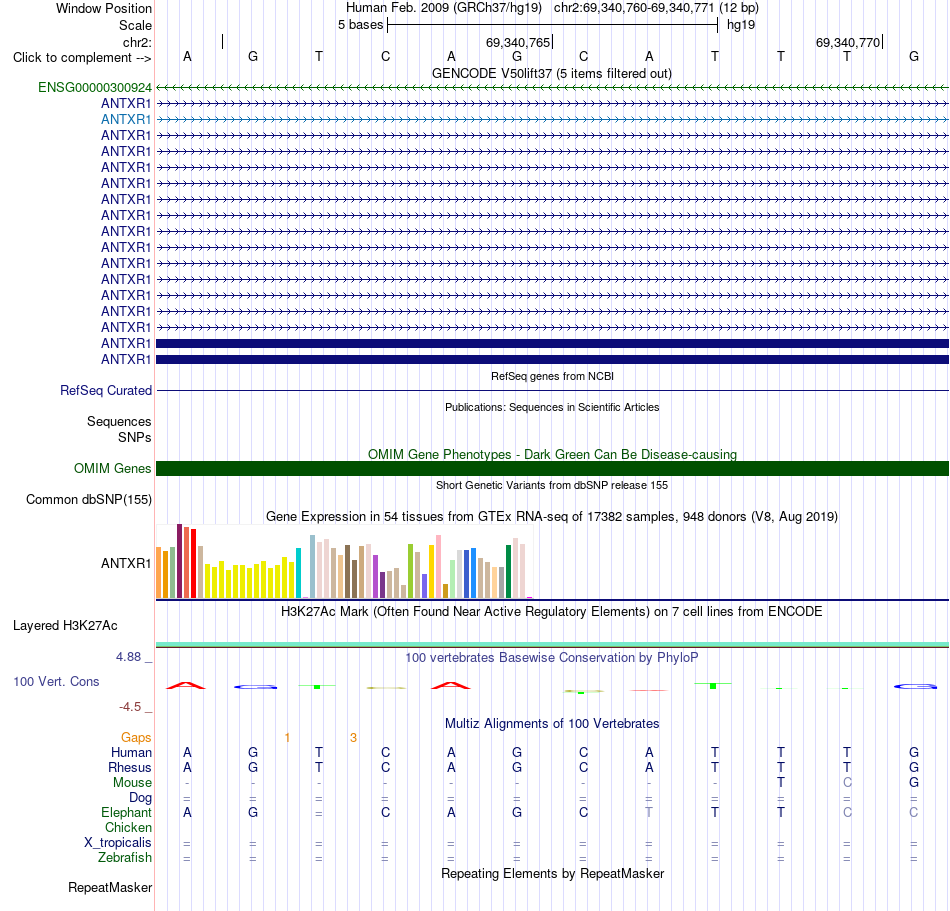Open the GTEx Gene Expression track title
The height and width of the screenshot is (911, 950).
click(552, 517)
